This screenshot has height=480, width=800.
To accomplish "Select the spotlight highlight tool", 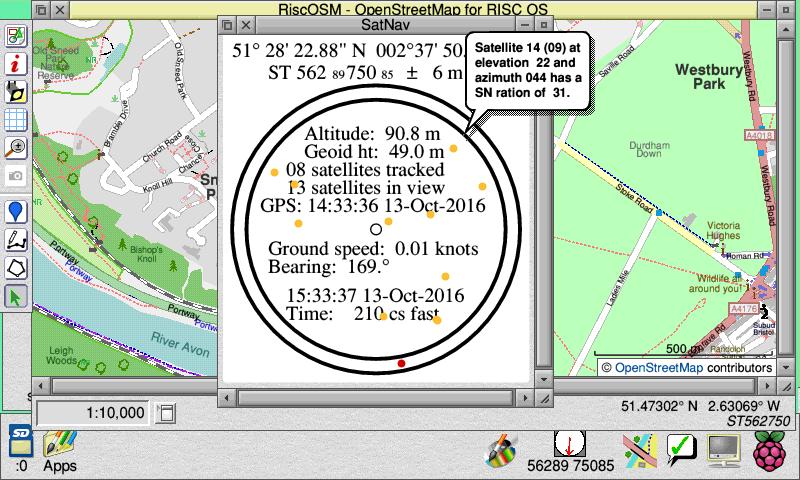I will (x=16, y=92).
